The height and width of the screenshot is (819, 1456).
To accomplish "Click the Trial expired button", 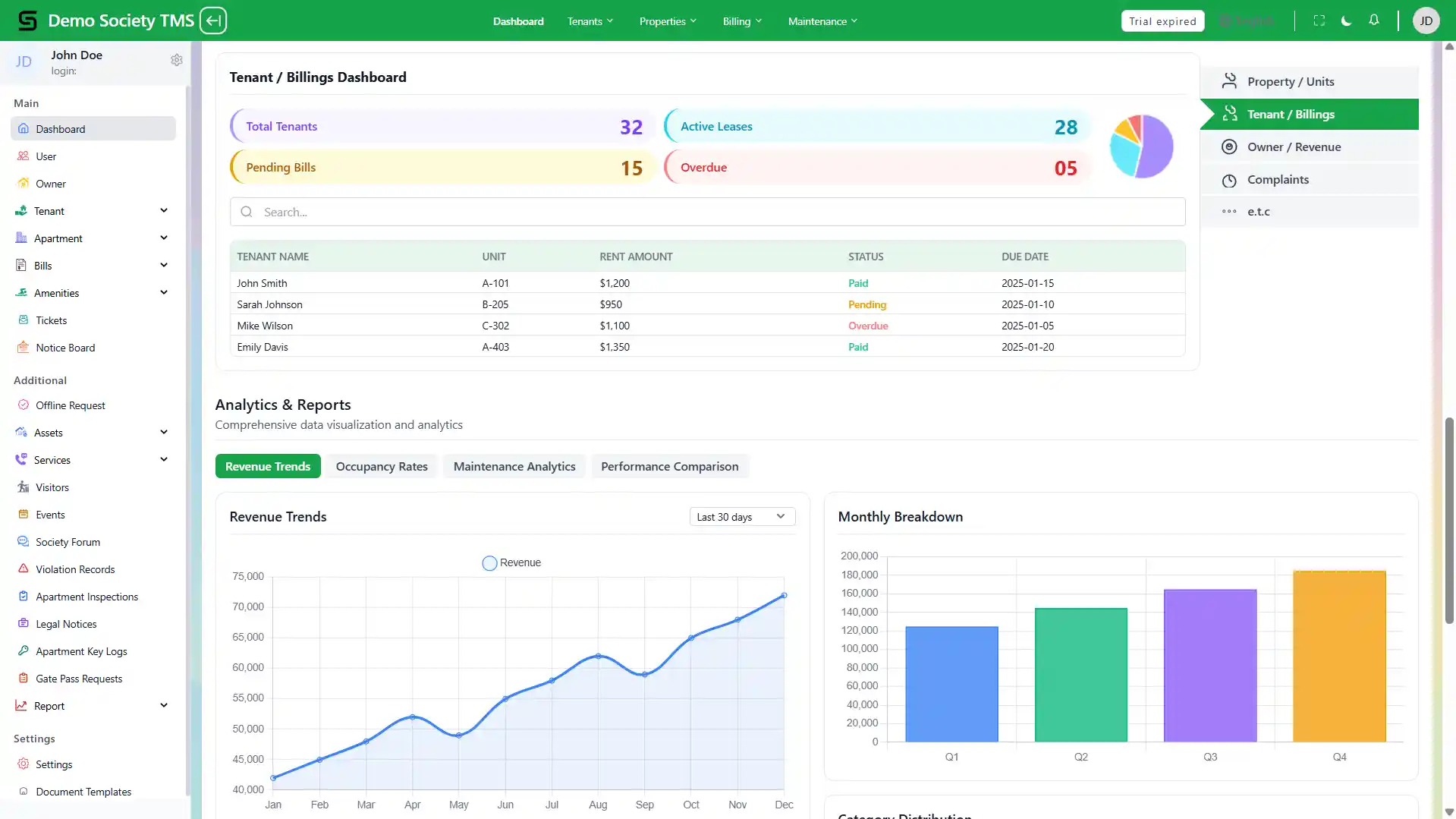I will (1162, 20).
